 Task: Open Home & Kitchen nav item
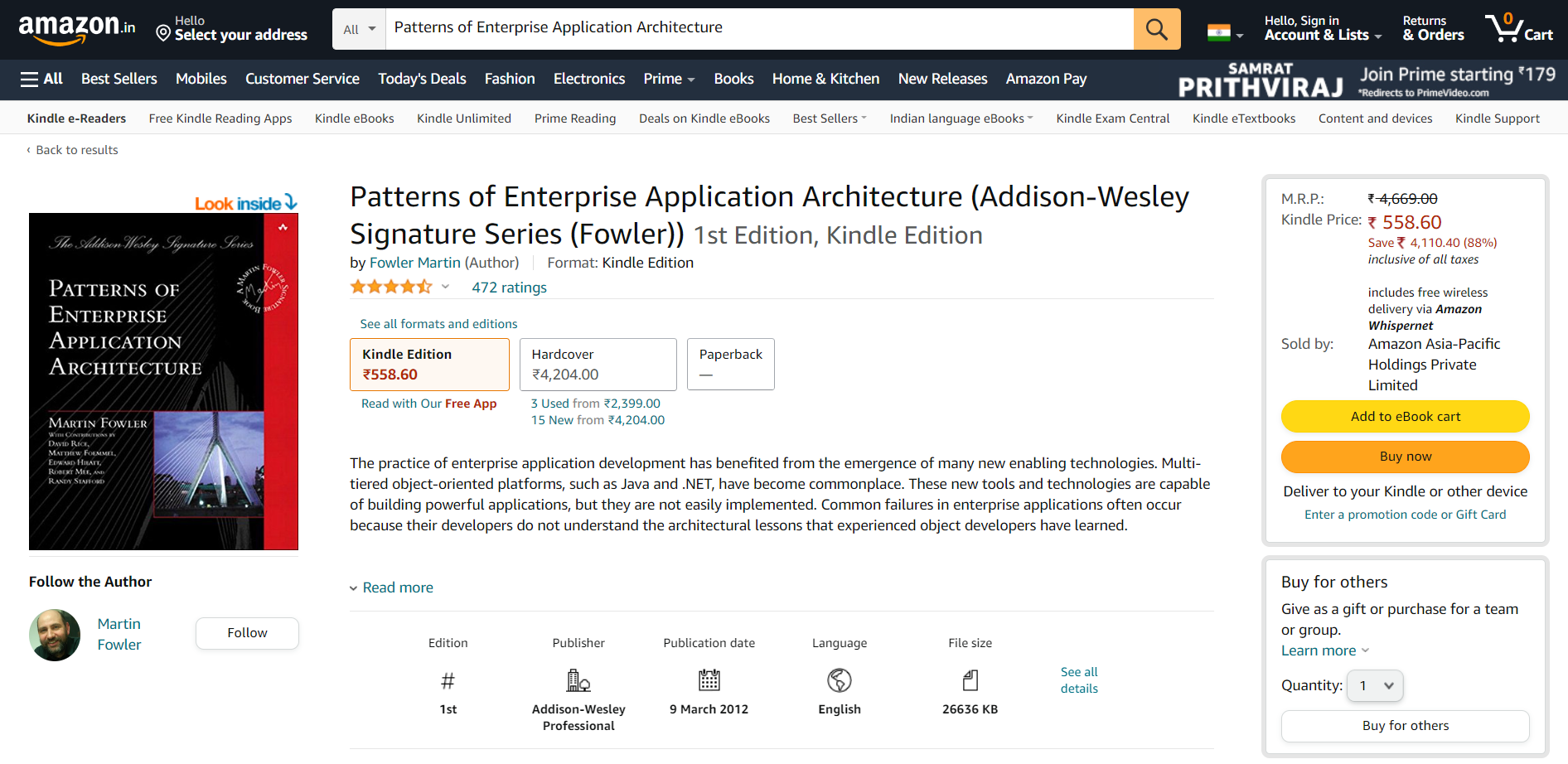coord(825,79)
